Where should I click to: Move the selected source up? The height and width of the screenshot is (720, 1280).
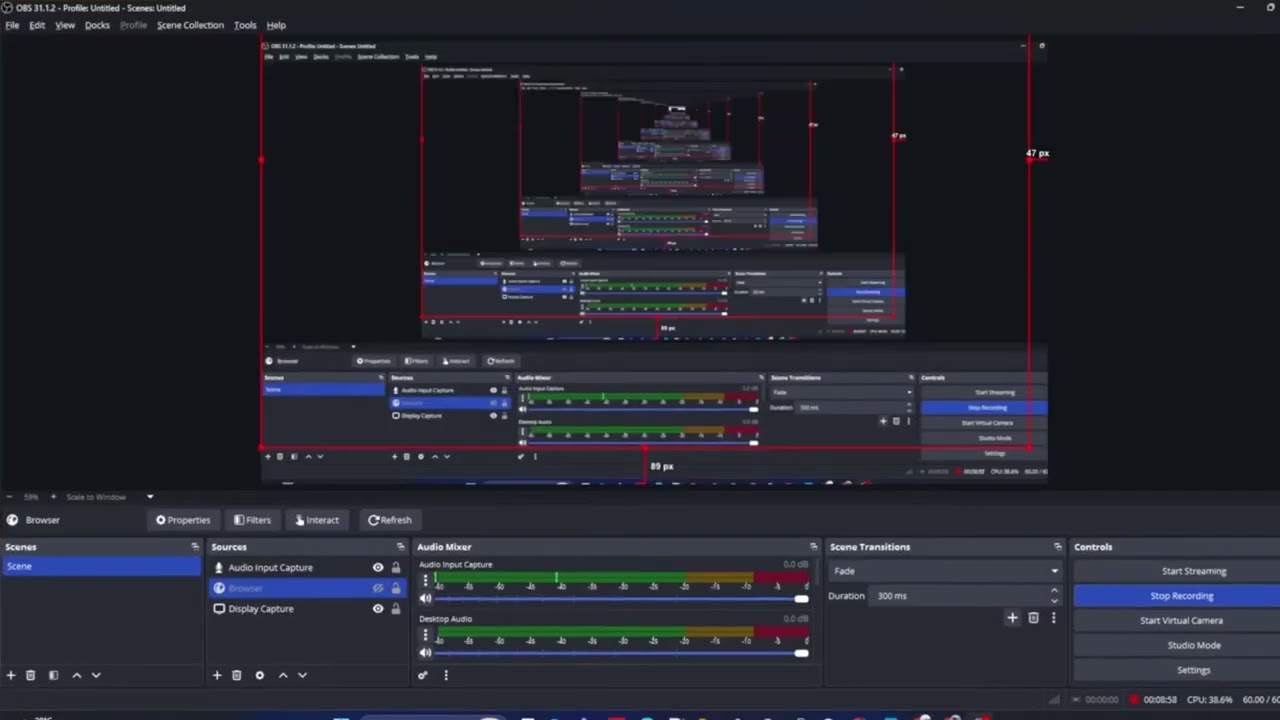[x=283, y=675]
